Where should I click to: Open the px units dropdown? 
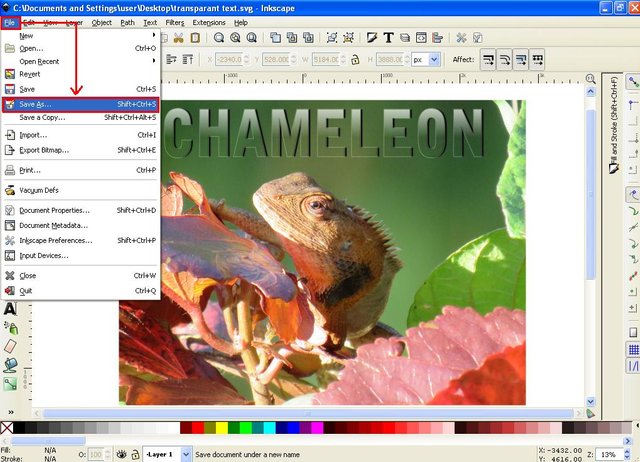425,60
